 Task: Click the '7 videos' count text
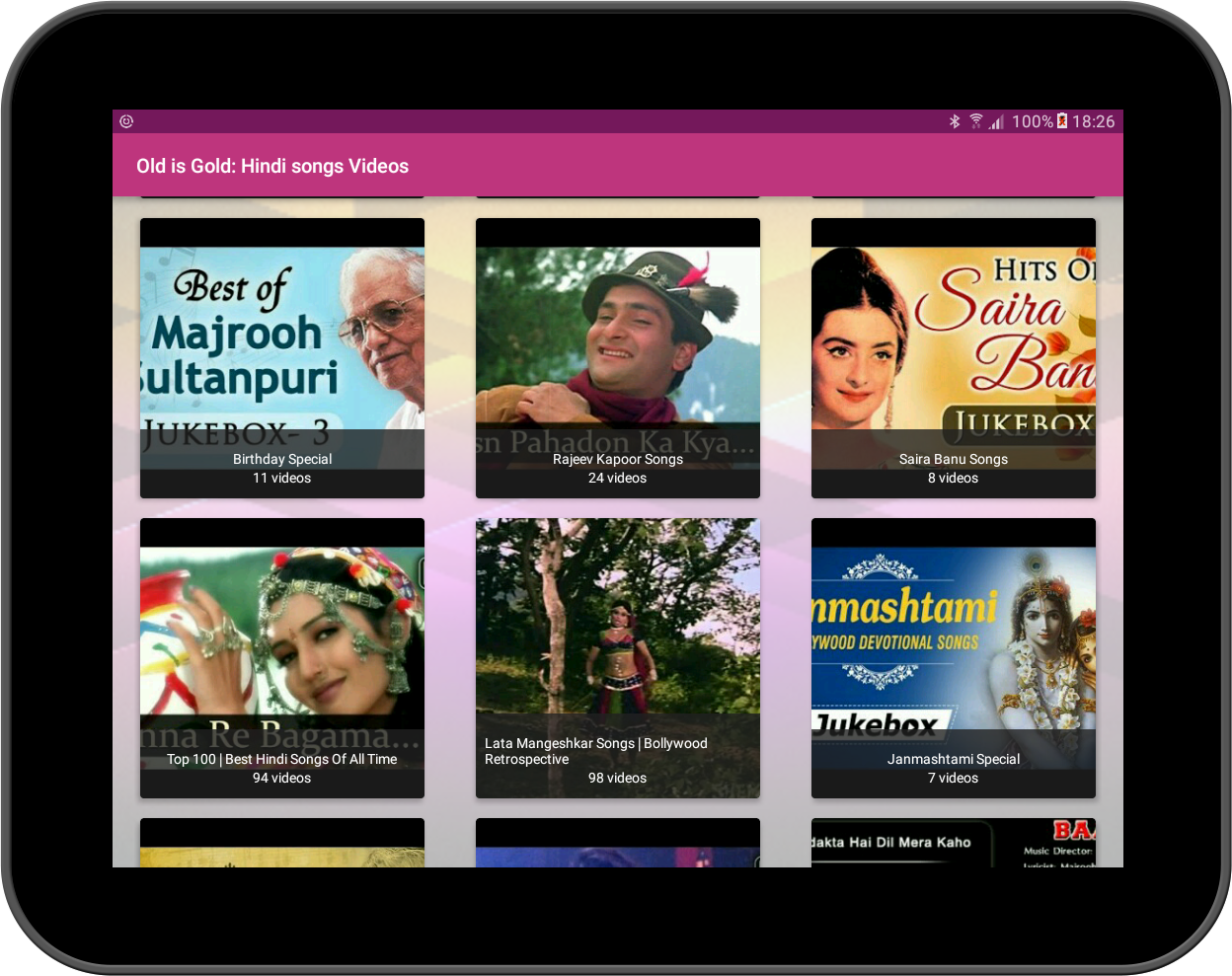(x=954, y=778)
